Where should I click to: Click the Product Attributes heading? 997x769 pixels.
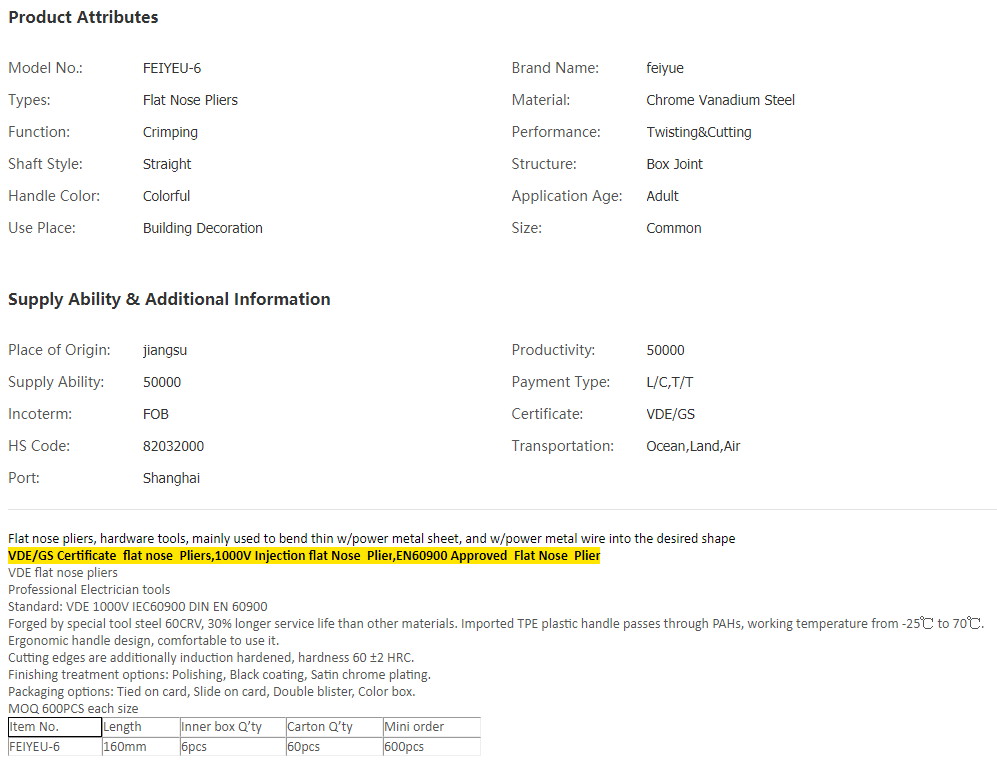pyautogui.click(x=83, y=17)
